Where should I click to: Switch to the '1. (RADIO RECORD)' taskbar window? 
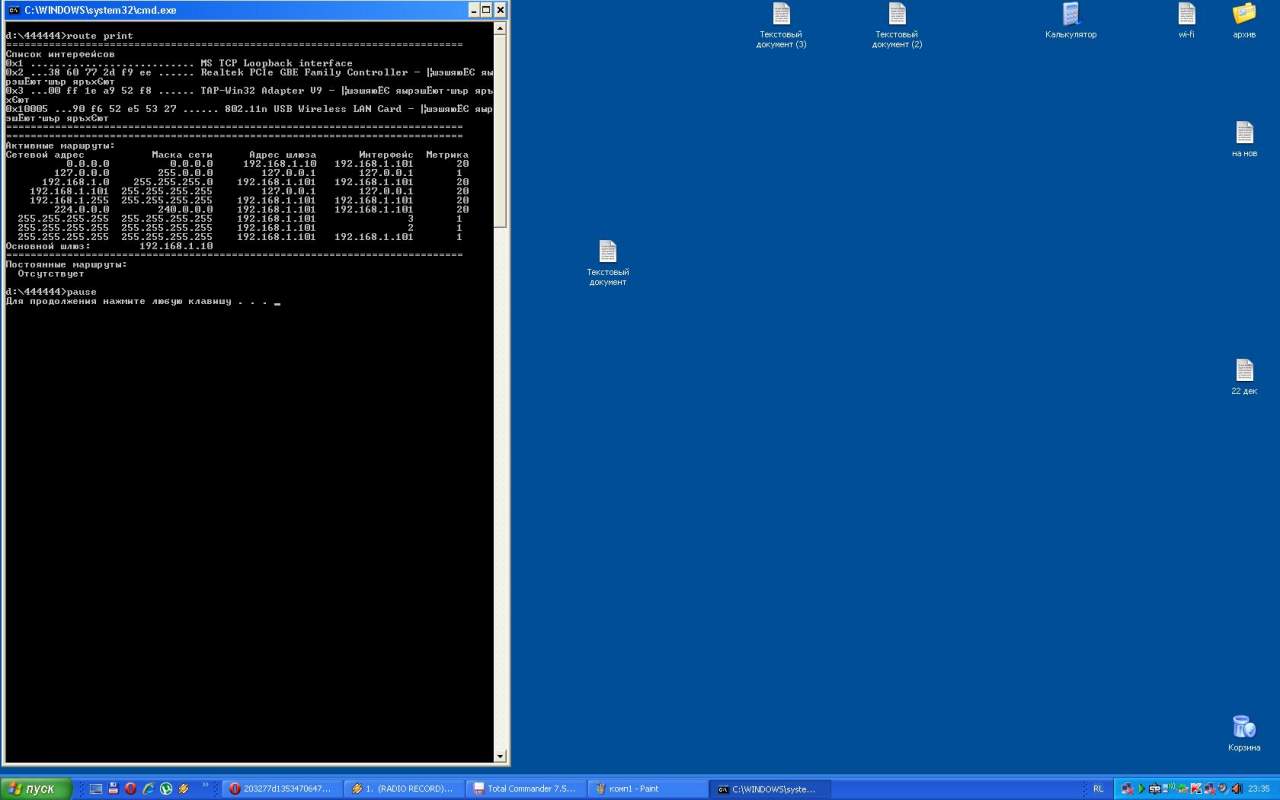pos(403,789)
